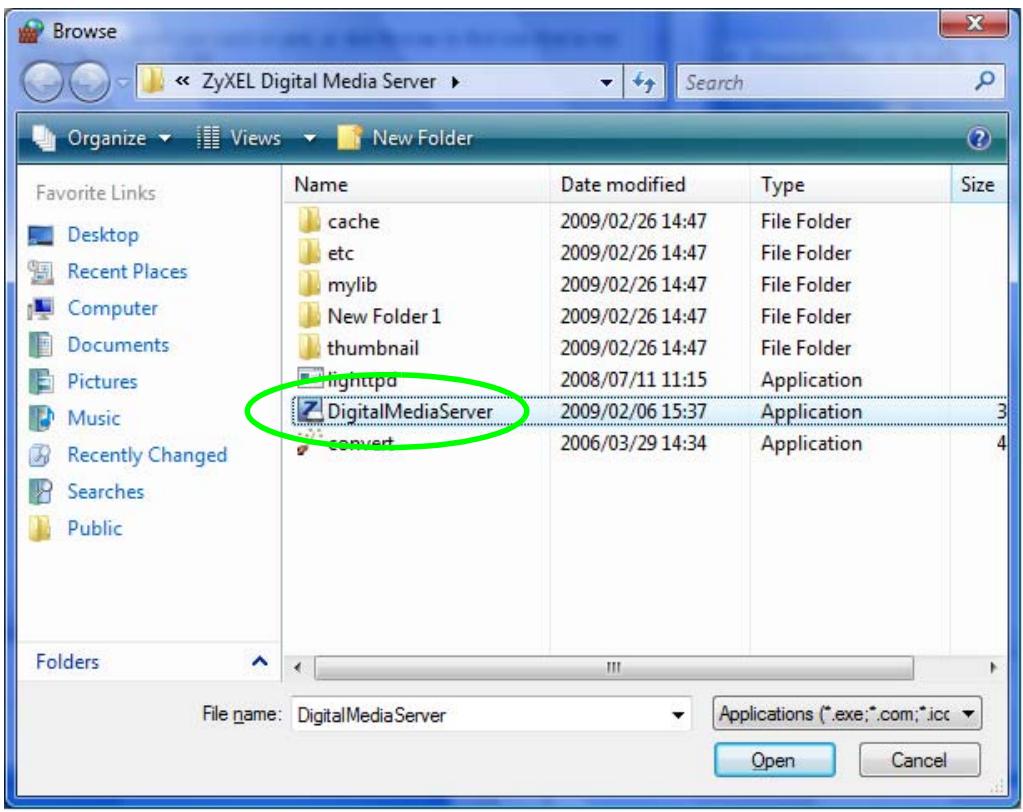Refresh the folder with refresh icon
The image size is (1023, 812).
[x=644, y=82]
